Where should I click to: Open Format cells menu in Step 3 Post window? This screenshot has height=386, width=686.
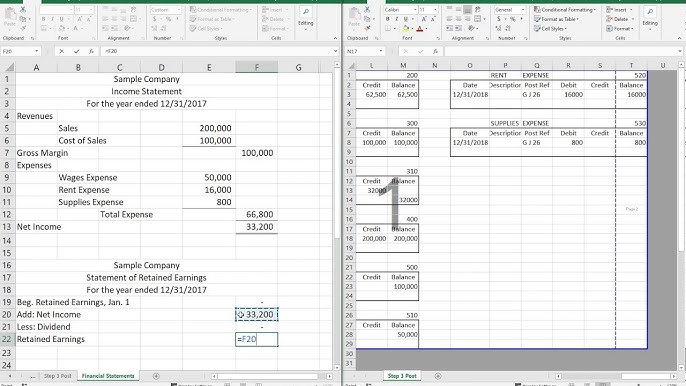(x=620, y=29)
